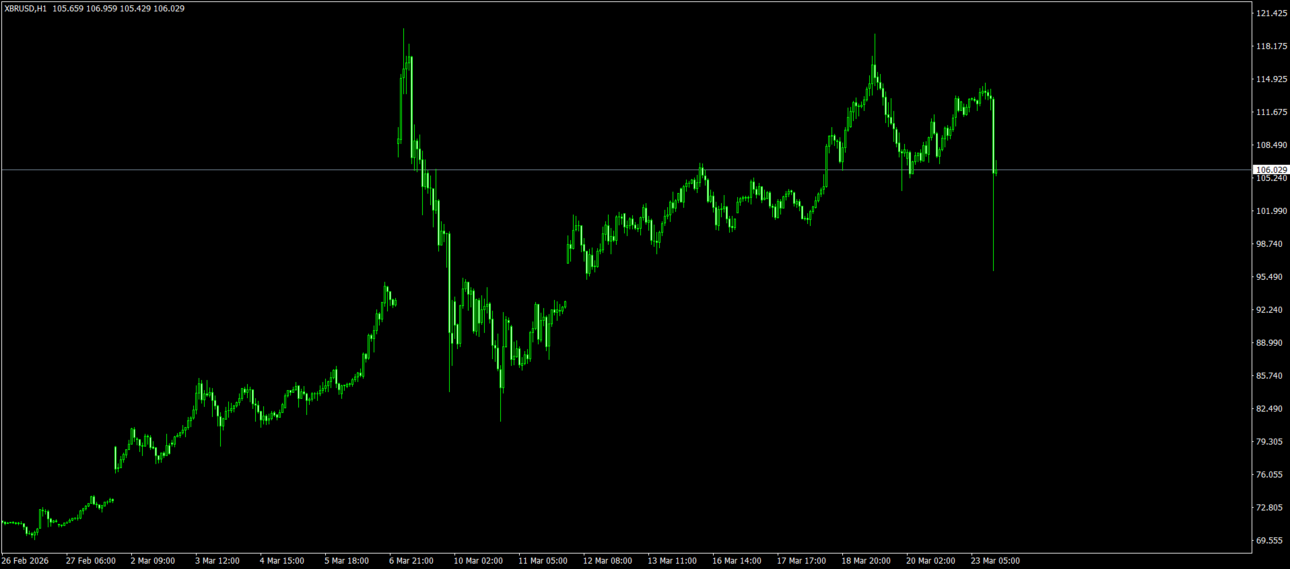Click the 2 Mar 09:00 time label

(154, 561)
